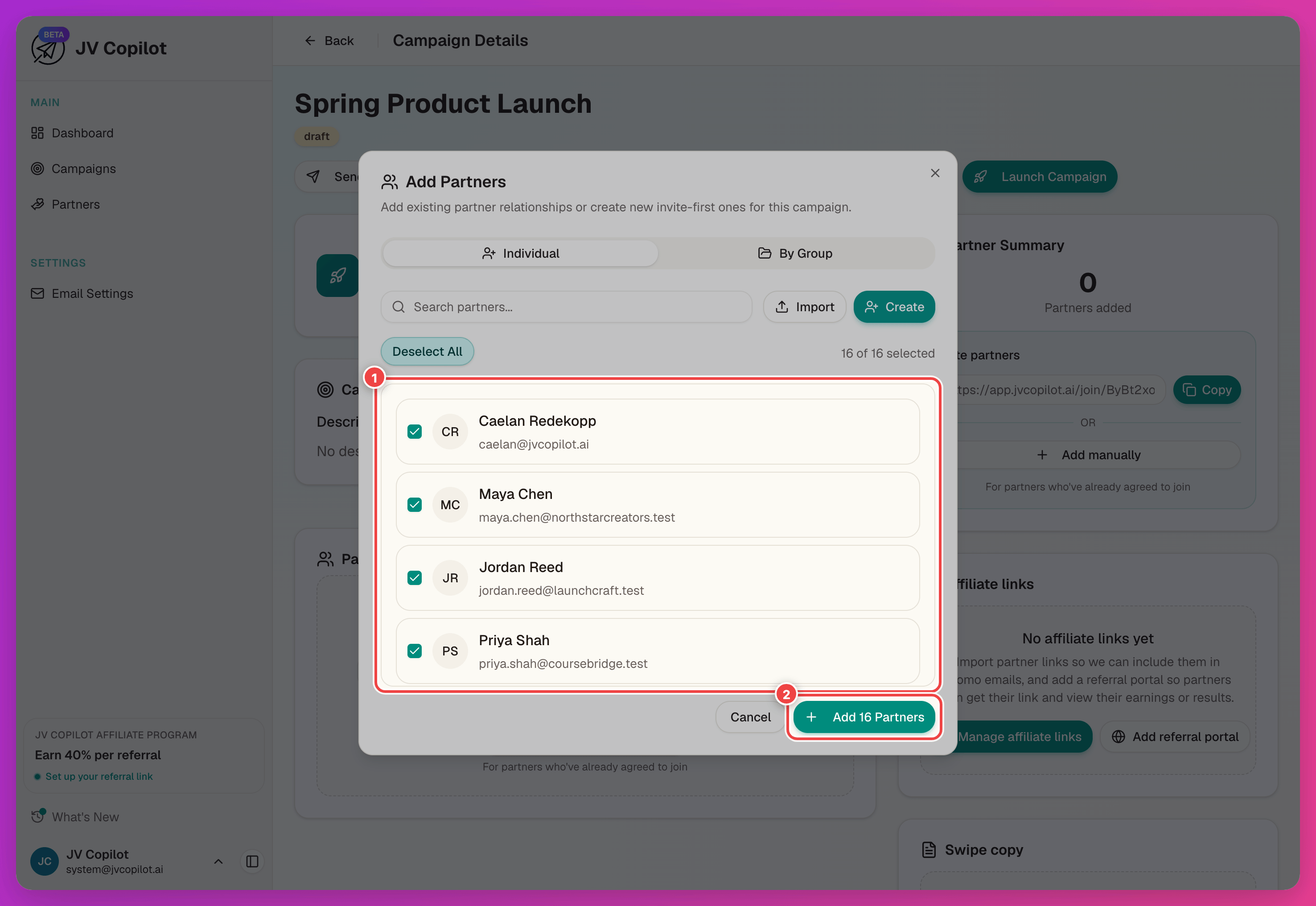Click the Campaigns target icon
This screenshot has width=1316, height=906.
(x=37, y=169)
